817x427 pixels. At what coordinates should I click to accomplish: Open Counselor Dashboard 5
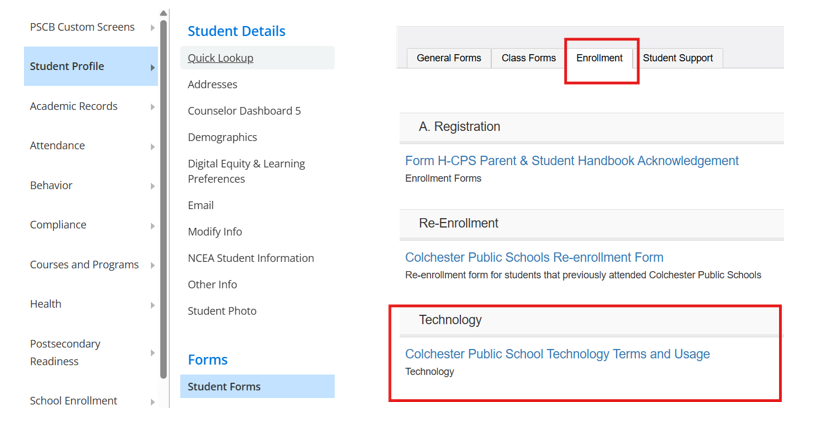[x=244, y=111]
